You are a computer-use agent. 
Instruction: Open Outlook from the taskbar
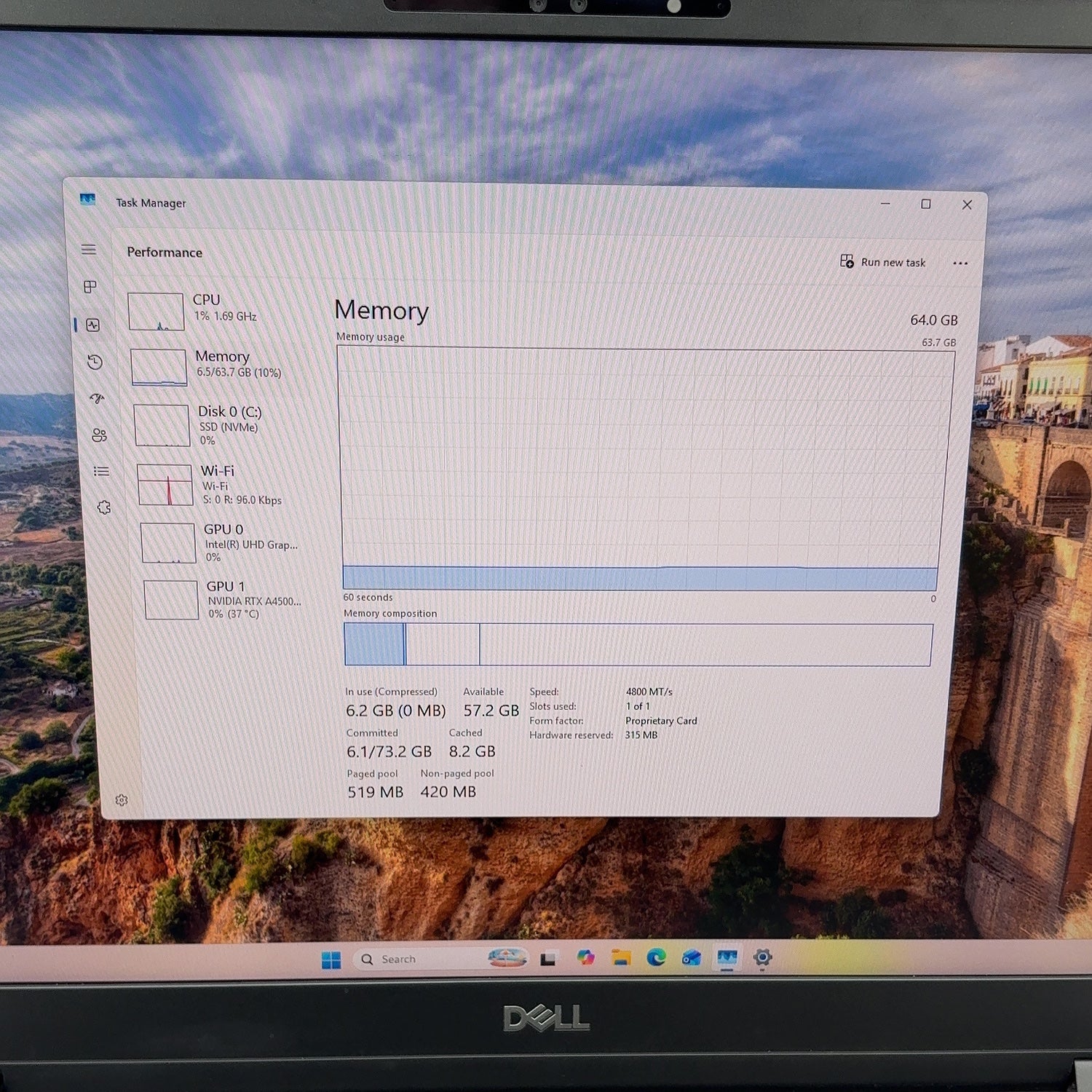point(692,957)
